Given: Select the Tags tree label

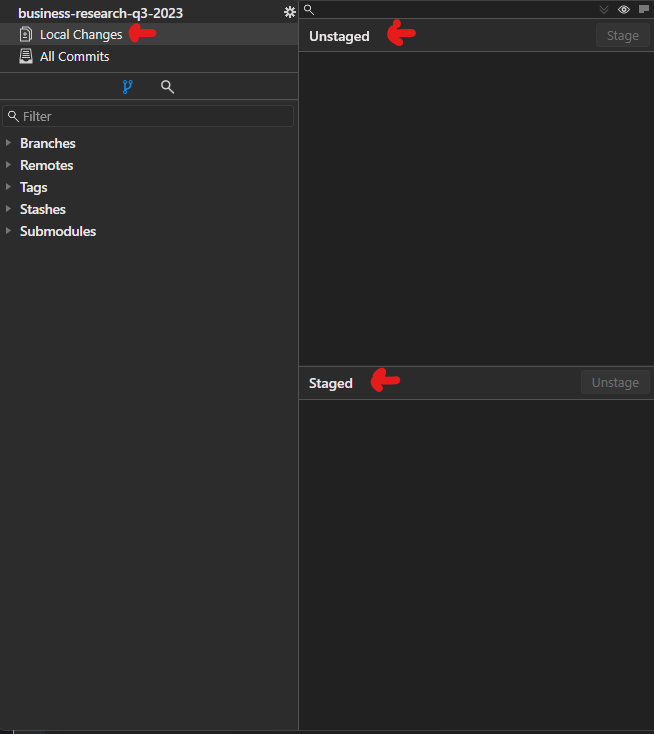Looking at the screenshot, I should 34,187.
